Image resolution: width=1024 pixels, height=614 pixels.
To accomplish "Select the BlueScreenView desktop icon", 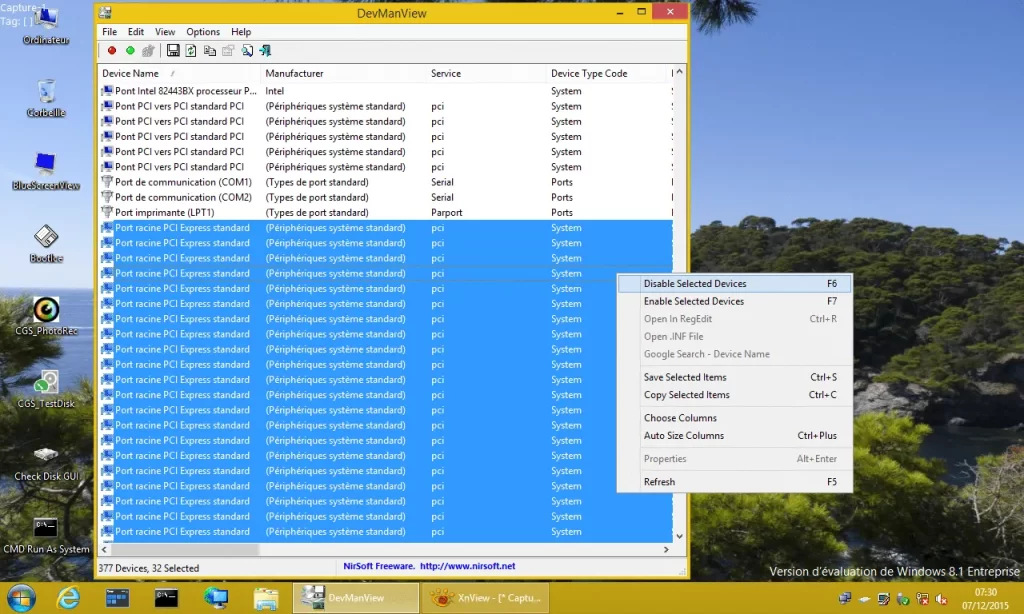I will tap(46, 171).
